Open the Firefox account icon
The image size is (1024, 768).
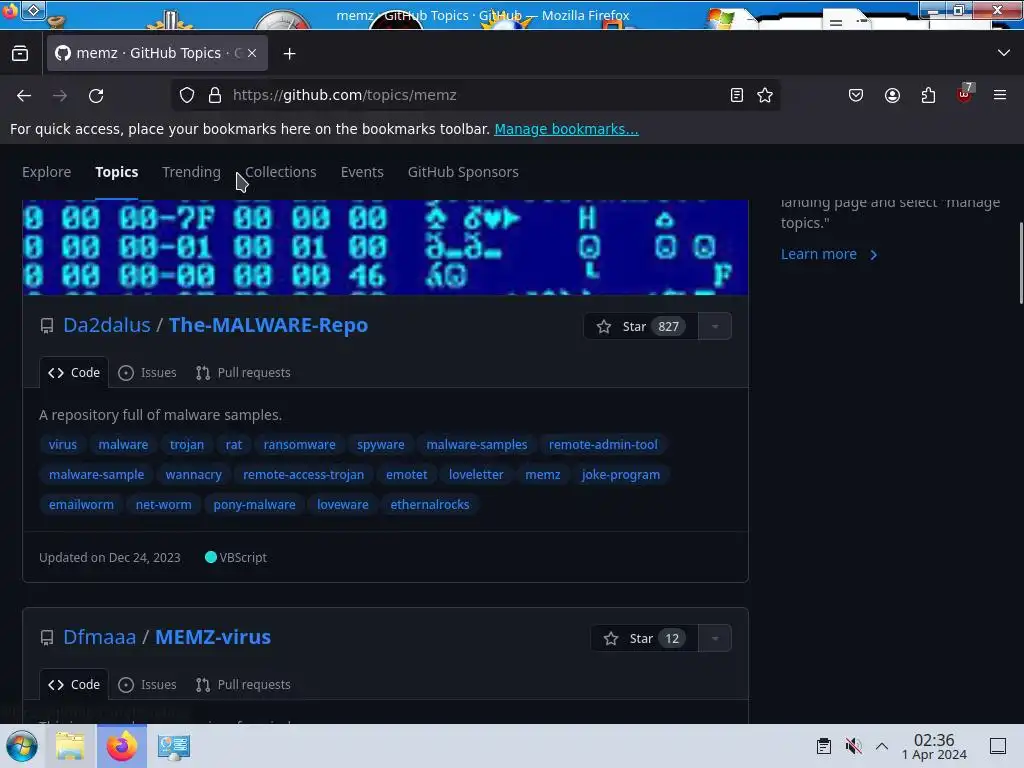[892, 95]
